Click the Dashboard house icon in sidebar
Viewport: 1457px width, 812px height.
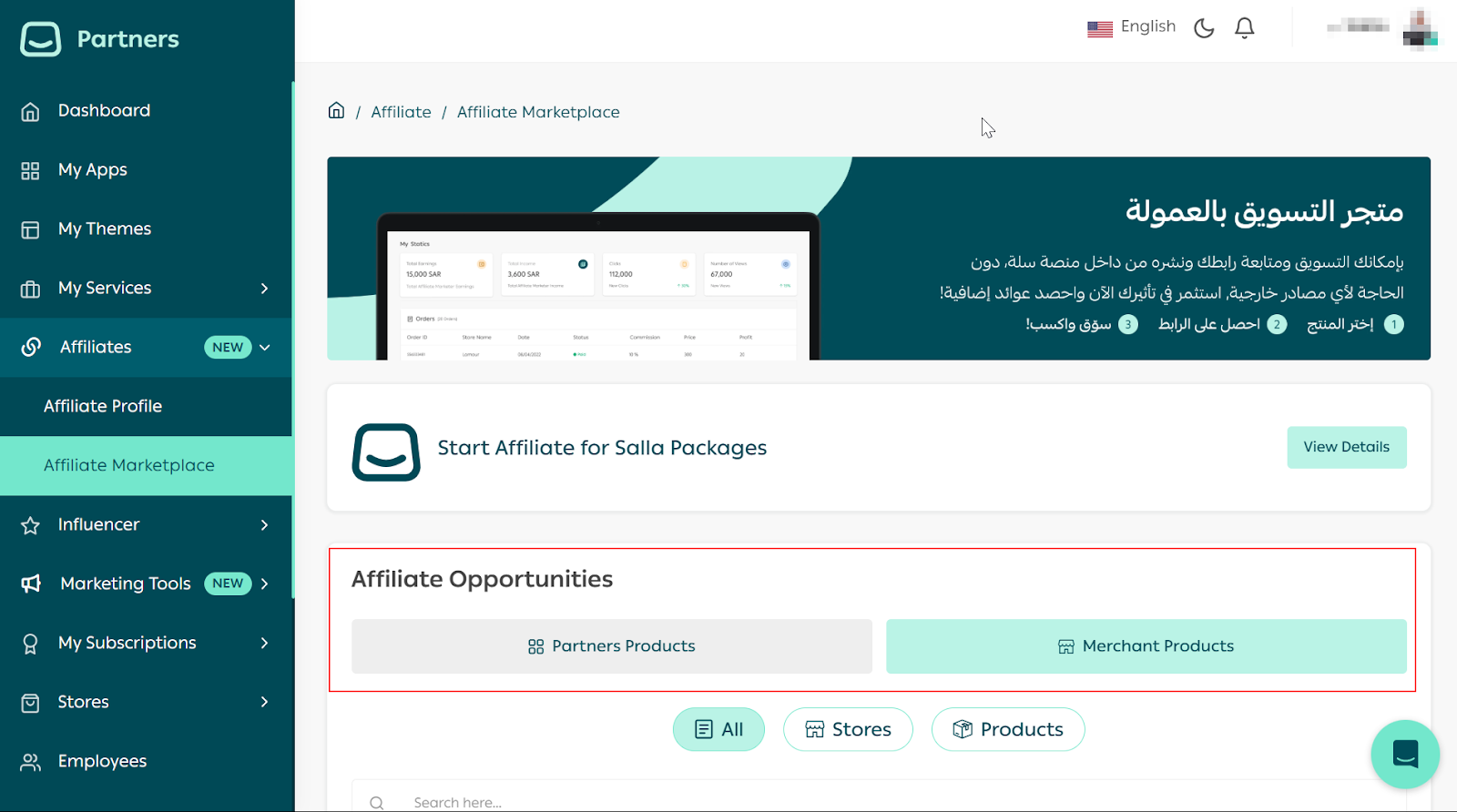pyautogui.click(x=30, y=111)
